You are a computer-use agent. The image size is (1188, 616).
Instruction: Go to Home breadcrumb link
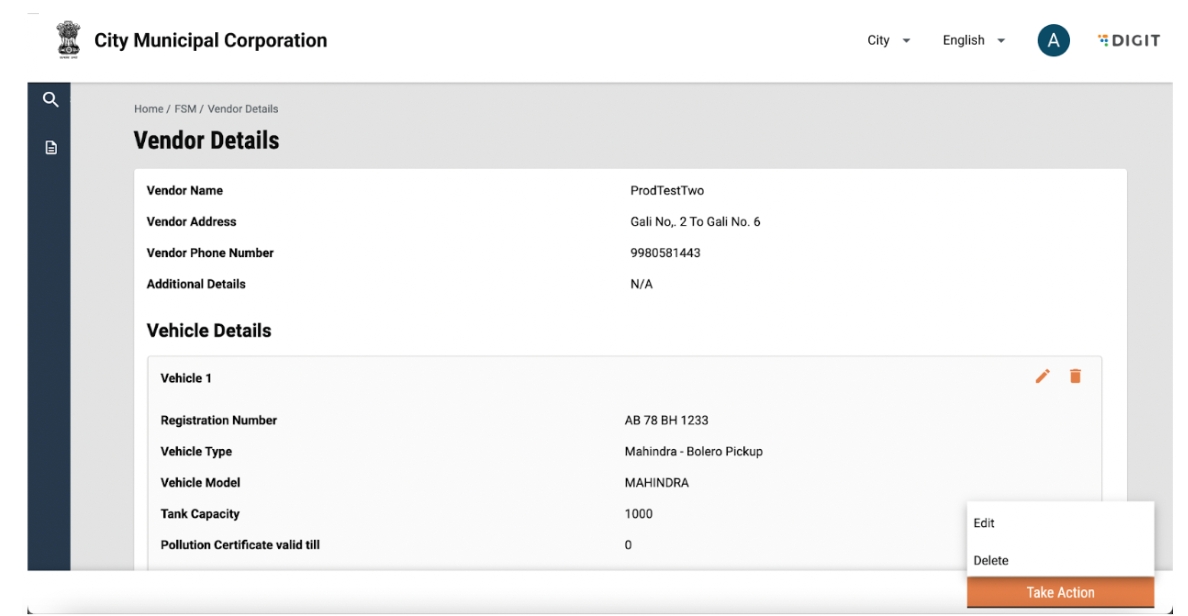tap(148, 109)
